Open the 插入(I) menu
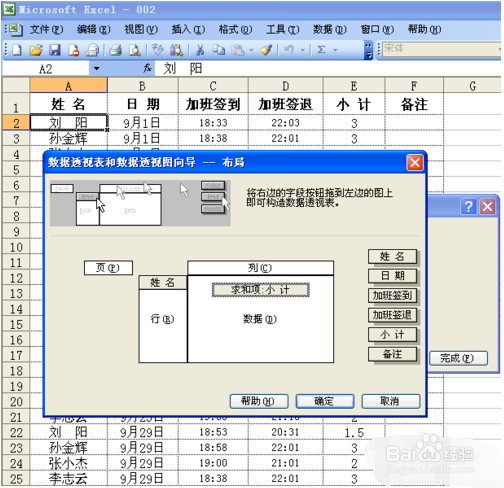Image resolution: width=504 pixels, height=488 pixels. 188,30
